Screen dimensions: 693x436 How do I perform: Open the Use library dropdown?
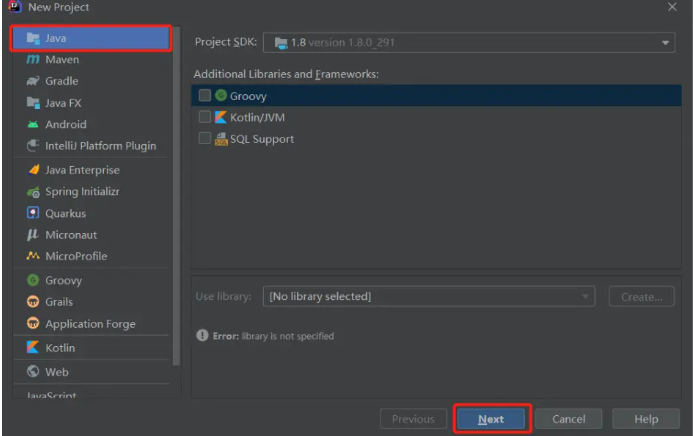pos(429,296)
